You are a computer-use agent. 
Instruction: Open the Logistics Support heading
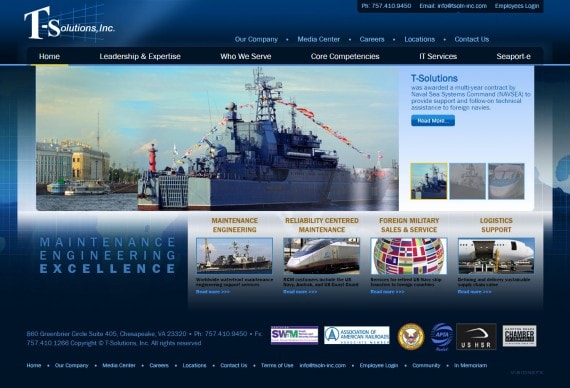tap(496, 225)
